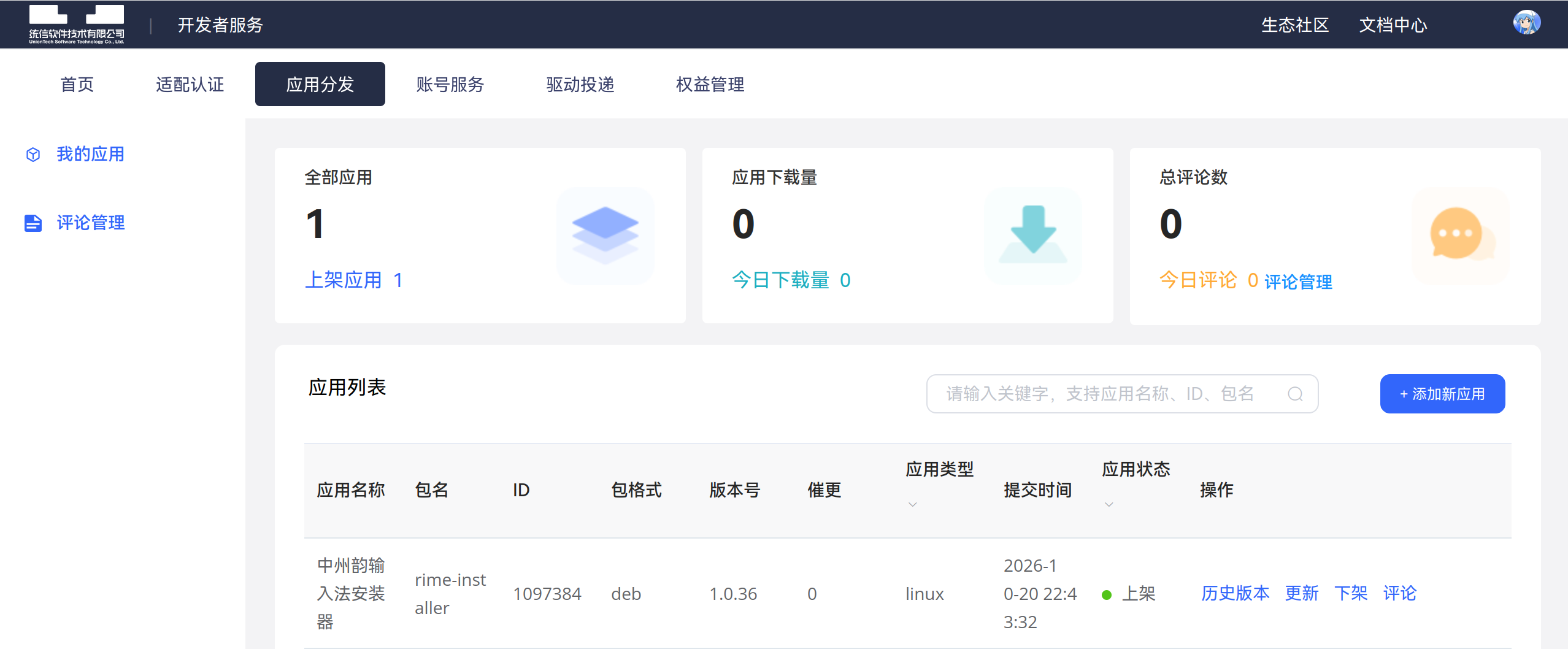The width and height of the screenshot is (1568, 649).
Task: Click the 提交时间 column header
Action: coord(1038,490)
